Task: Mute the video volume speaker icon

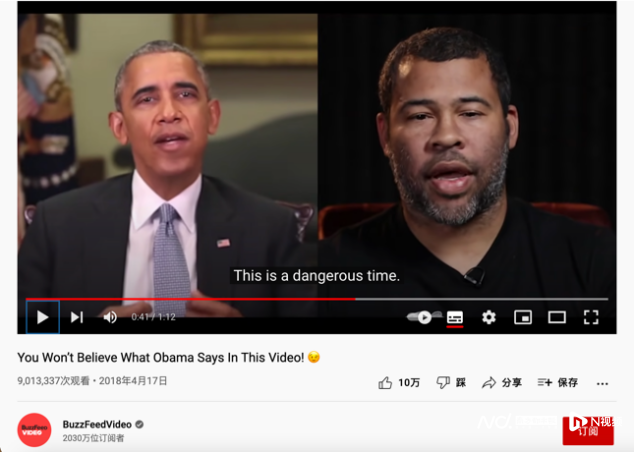Action: (110, 317)
